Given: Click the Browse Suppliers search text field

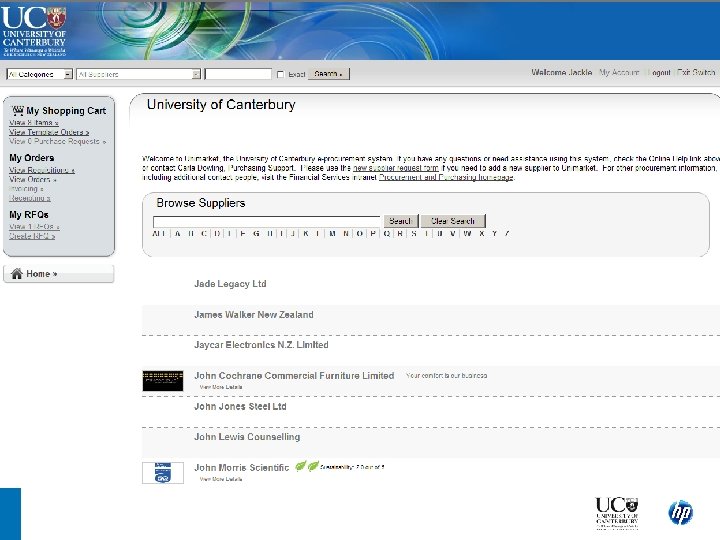Looking at the screenshot, I should click(x=266, y=221).
